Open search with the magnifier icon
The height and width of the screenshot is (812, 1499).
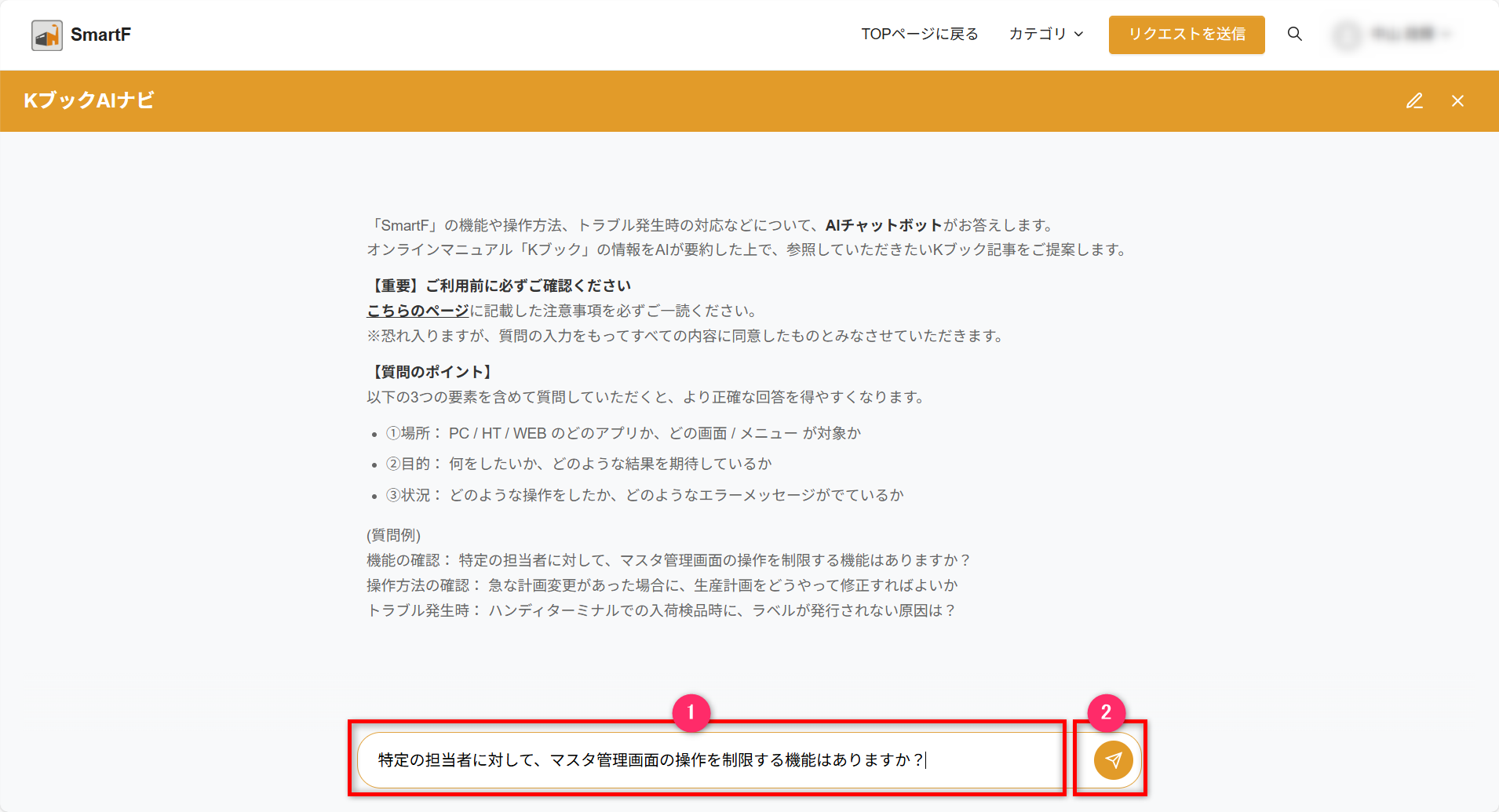1294,34
